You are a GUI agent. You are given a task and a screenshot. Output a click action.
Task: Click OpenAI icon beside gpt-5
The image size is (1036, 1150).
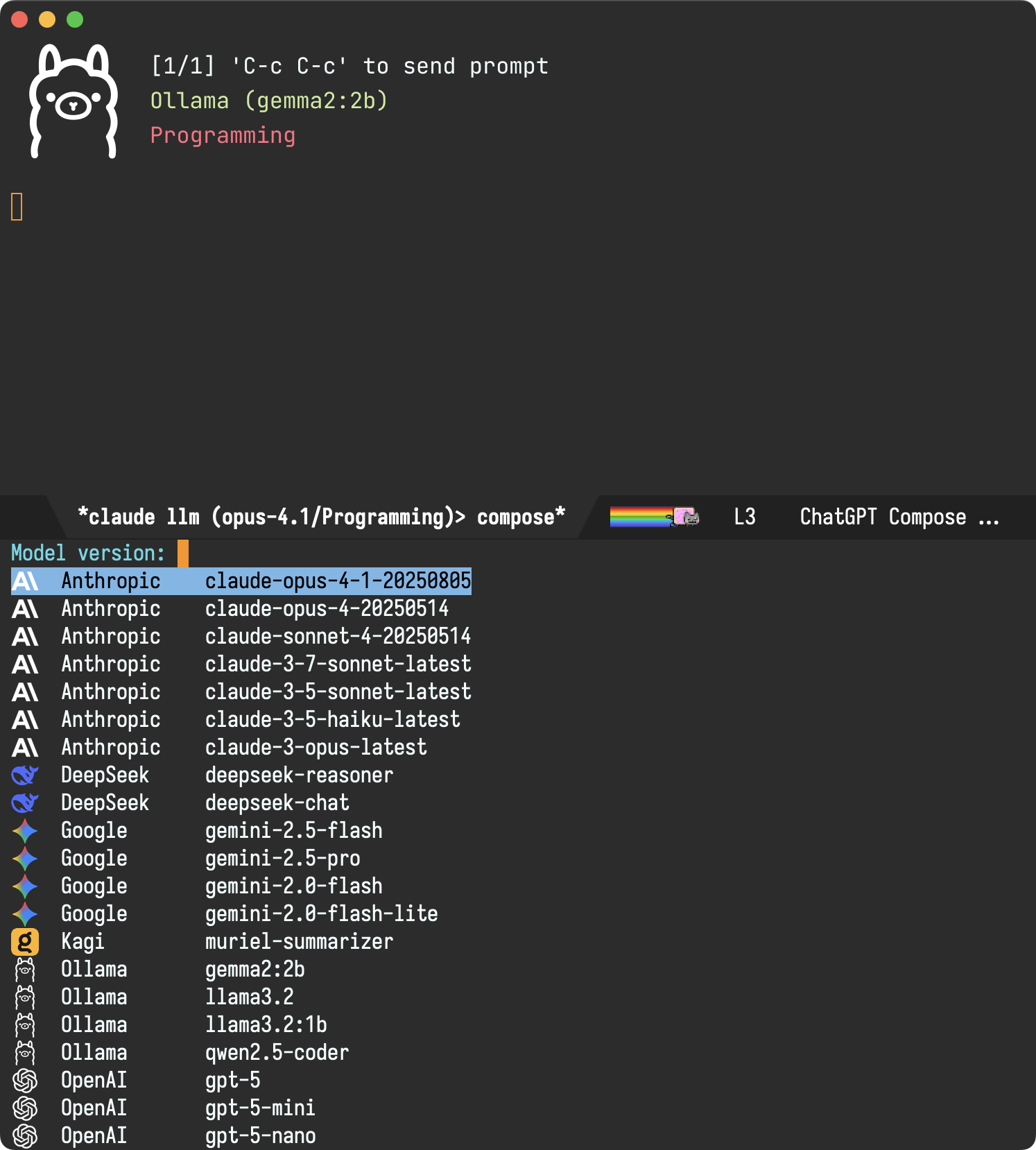click(25, 1080)
